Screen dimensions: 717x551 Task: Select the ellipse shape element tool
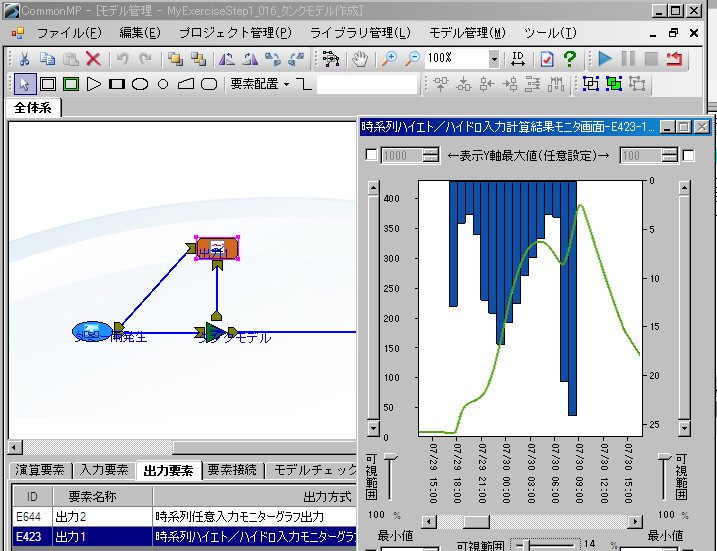pyautogui.click(x=140, y=84)
